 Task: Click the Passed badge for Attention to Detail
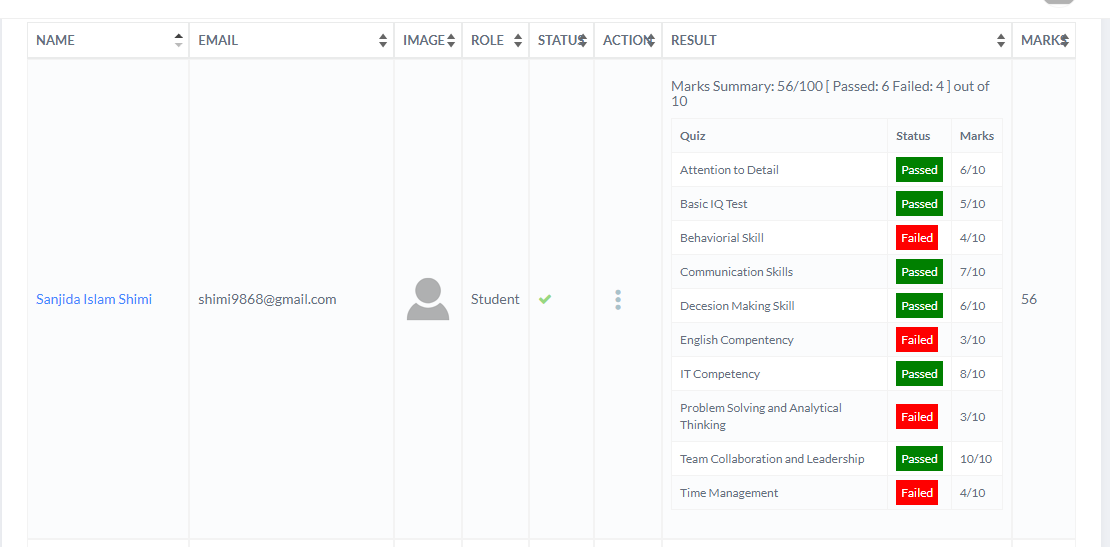tap(919, 170)
